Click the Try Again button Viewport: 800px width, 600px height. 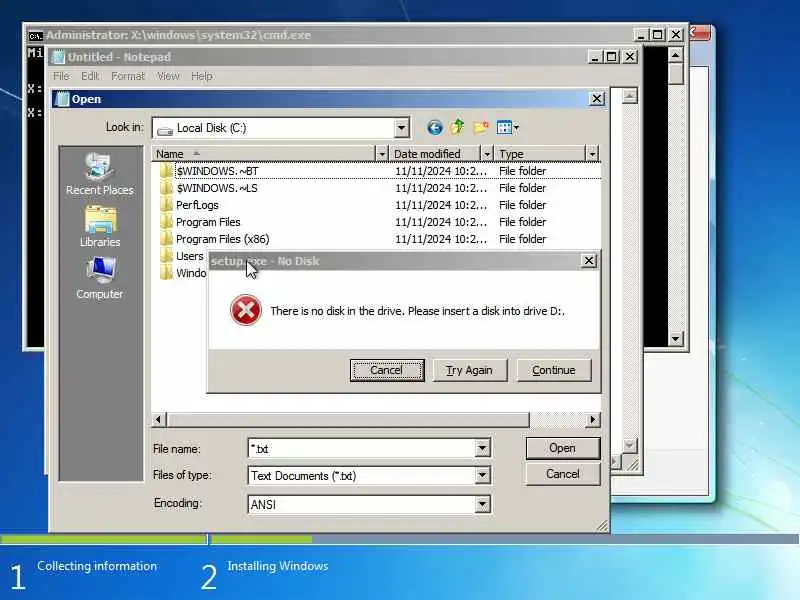pyautogui.click(x=470, y=370)
